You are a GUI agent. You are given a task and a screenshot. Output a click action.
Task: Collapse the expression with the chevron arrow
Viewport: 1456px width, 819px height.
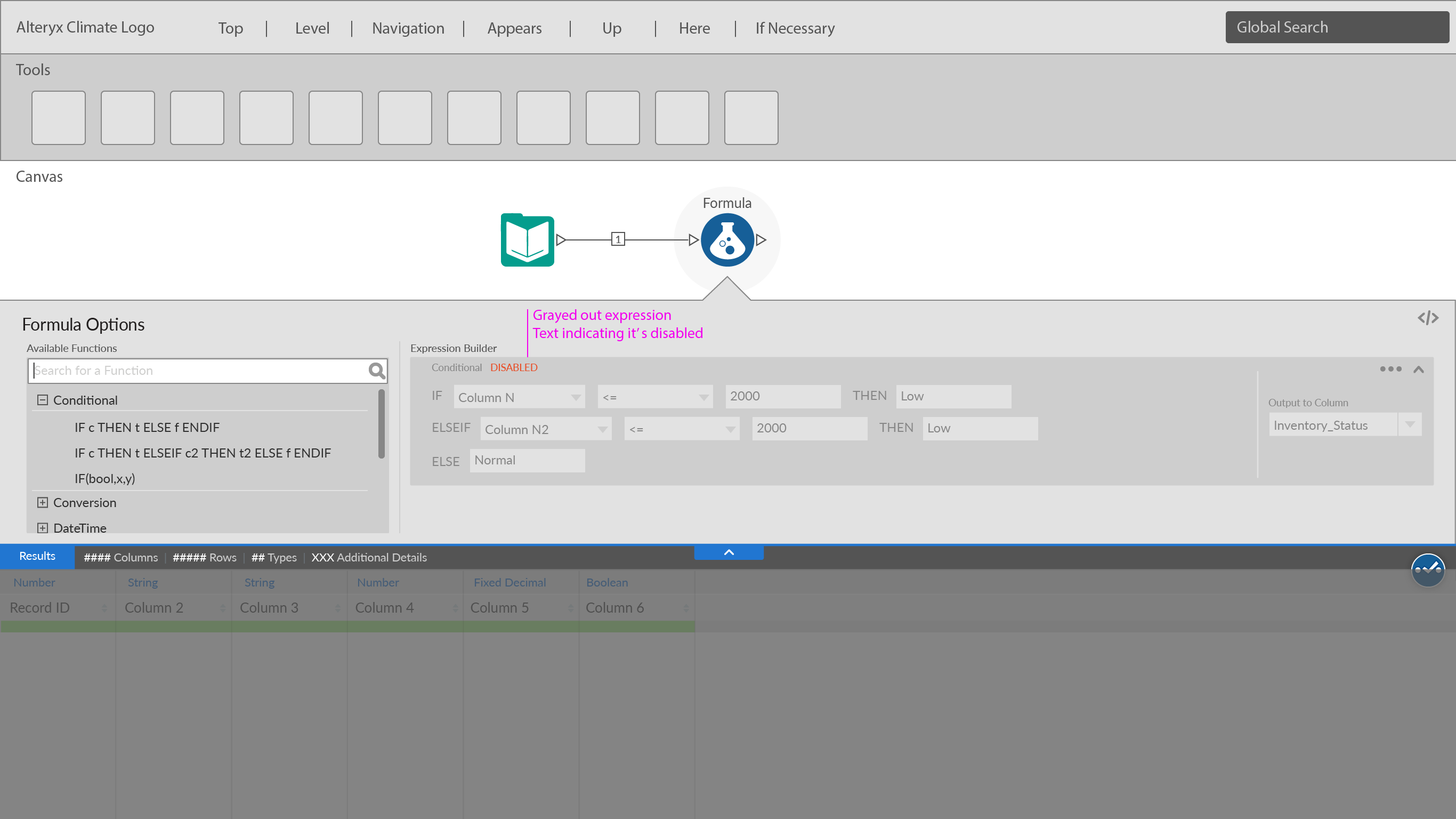click(x=1418, y=370)
